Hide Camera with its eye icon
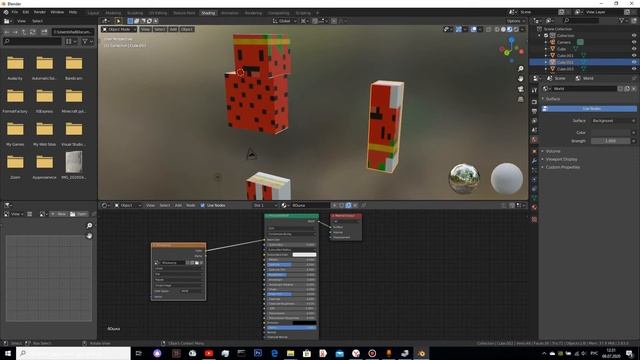Screen dimensions: 640x360 click(x=634, y=42)
